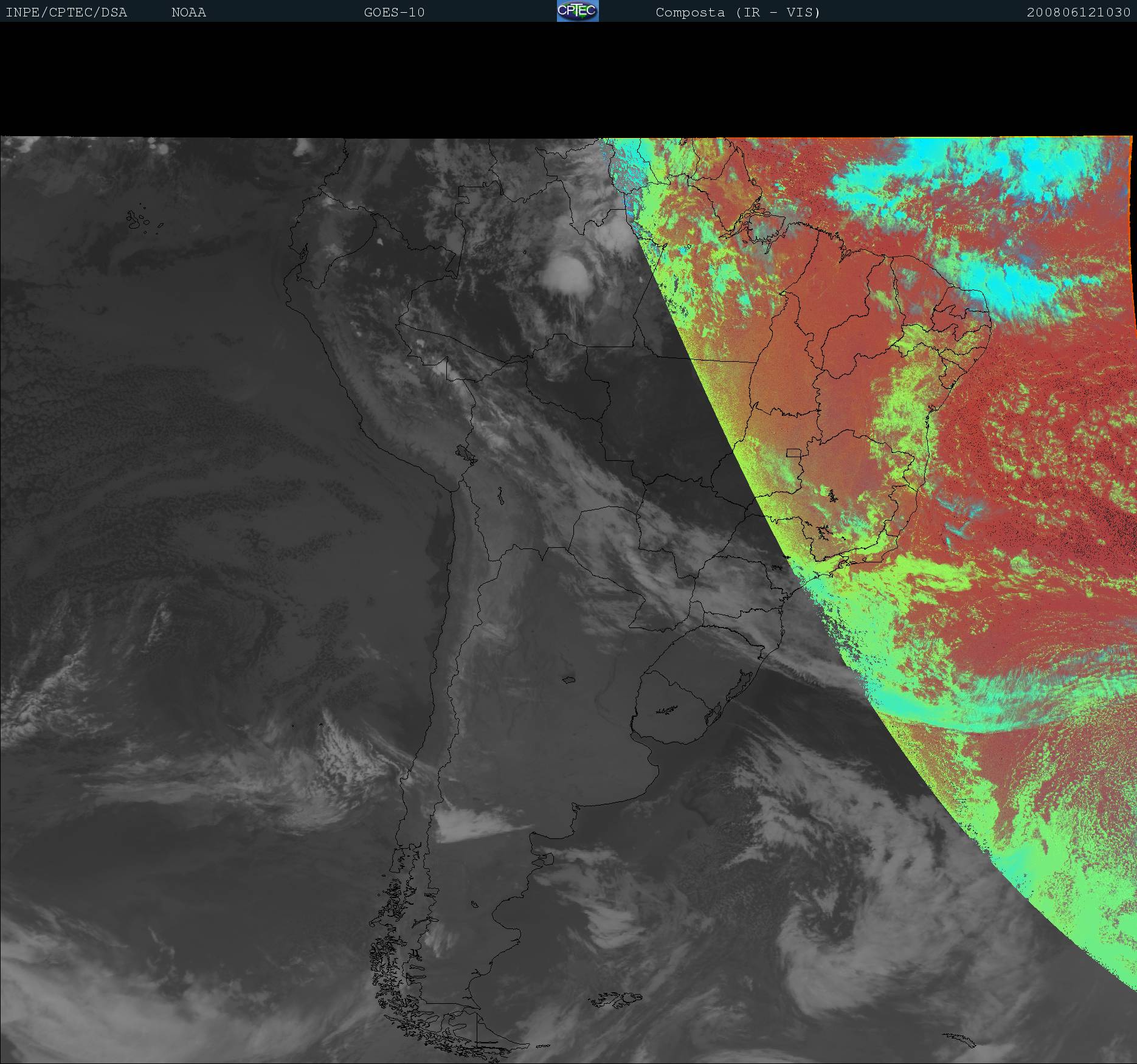Select the GOES-10 satellite label
Screen dimensions: 1137x1064
[394, 13]
